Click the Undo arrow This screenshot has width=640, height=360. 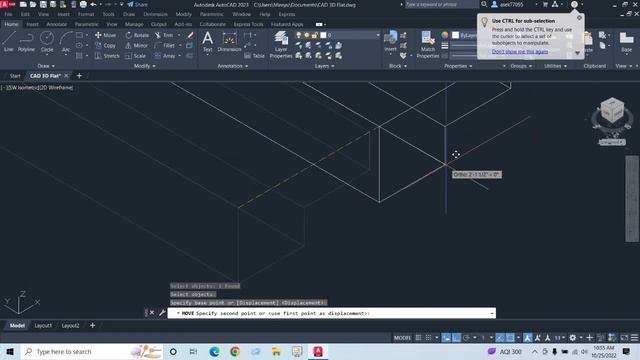pos(93,4)
